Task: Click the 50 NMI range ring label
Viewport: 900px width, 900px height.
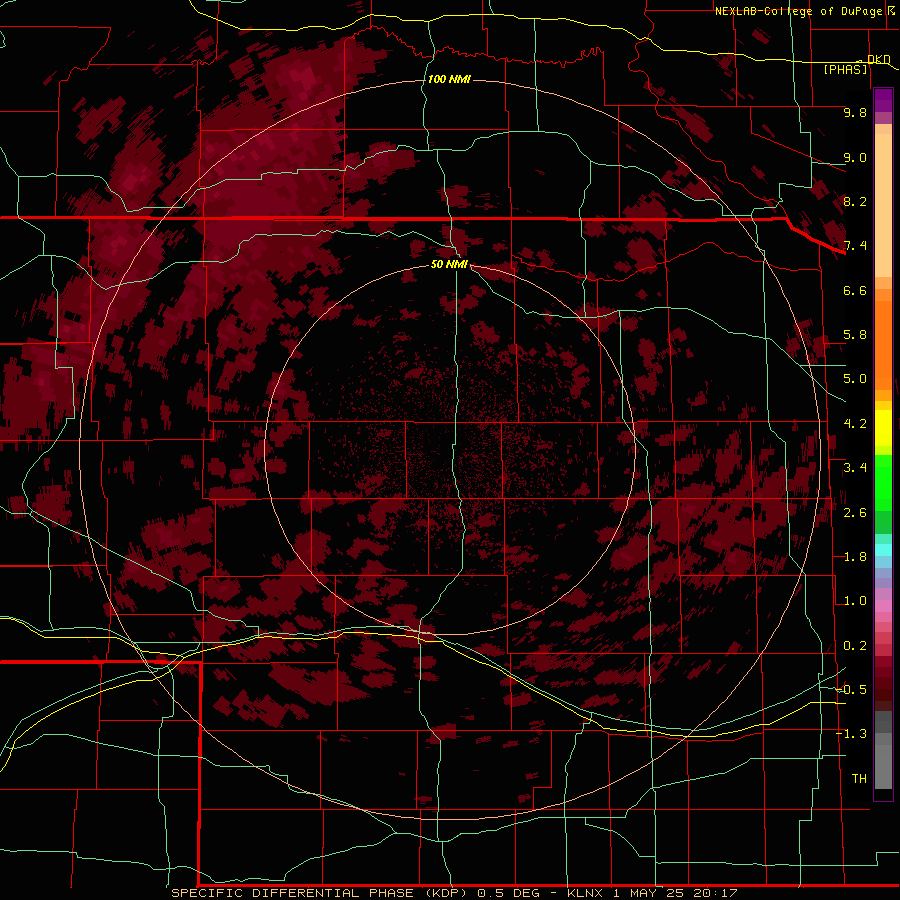Action: (449, 264)
